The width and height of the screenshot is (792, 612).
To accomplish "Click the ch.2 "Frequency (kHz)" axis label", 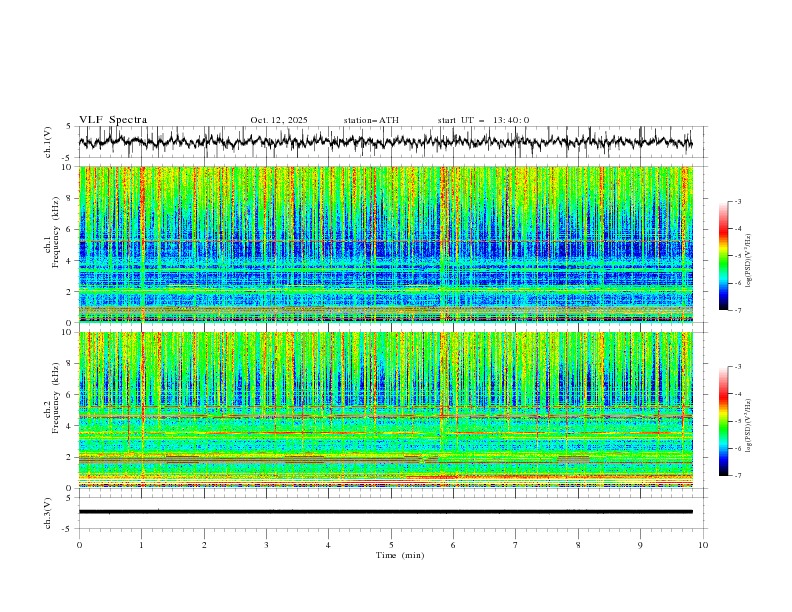I will [x=56, y=397].
